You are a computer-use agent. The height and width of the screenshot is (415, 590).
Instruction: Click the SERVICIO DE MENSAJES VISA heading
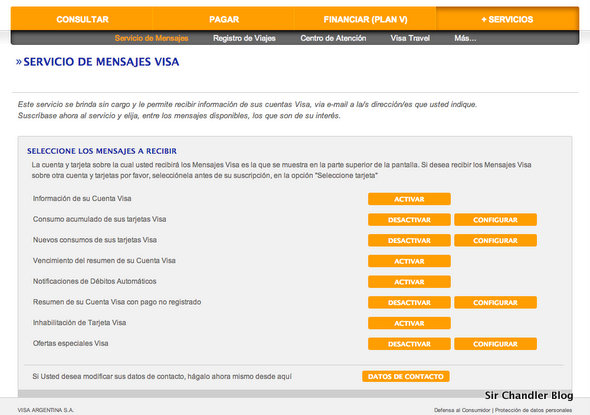(101, 62)
